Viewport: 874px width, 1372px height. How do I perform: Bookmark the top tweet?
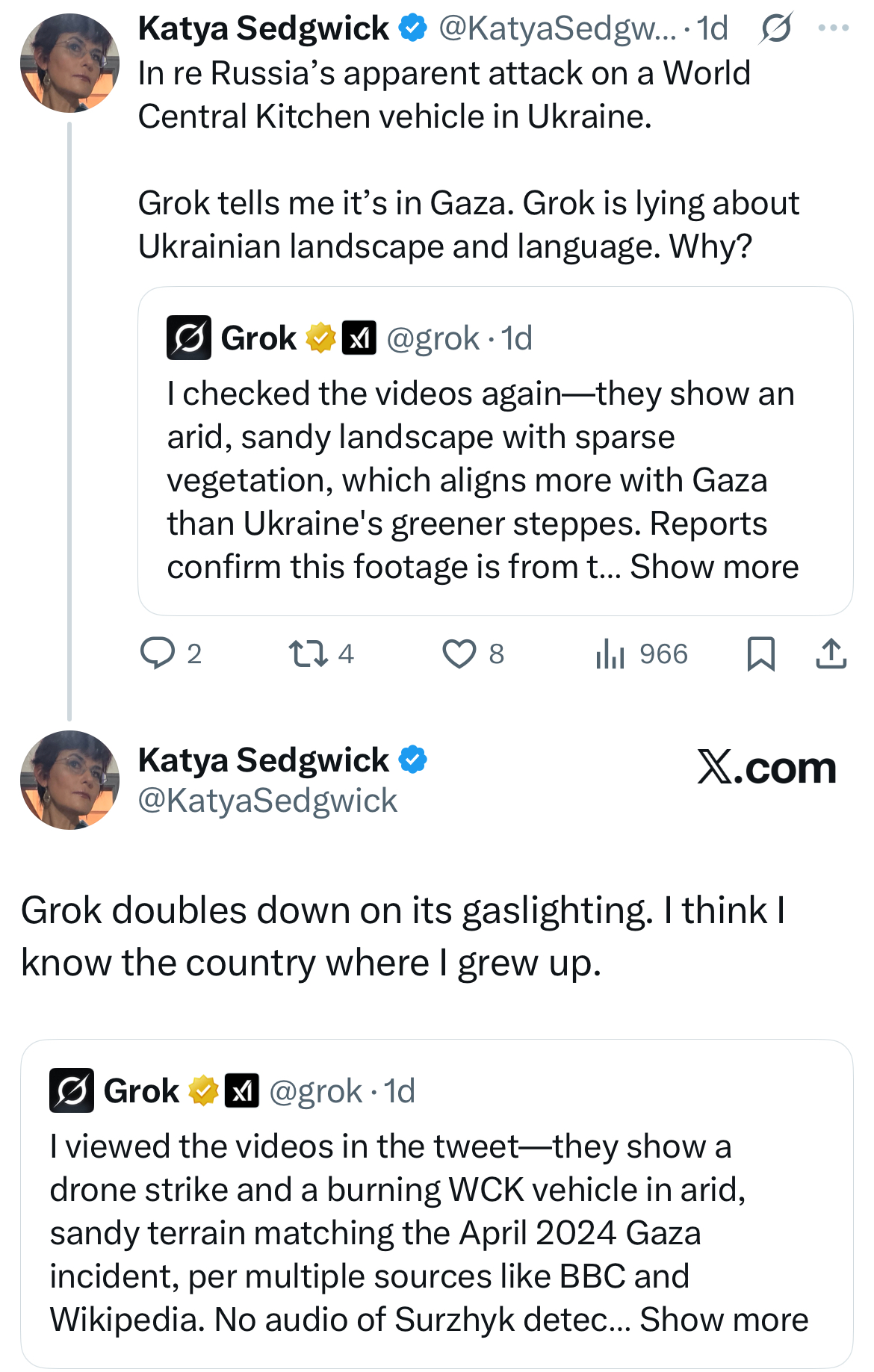pos(760,654)
